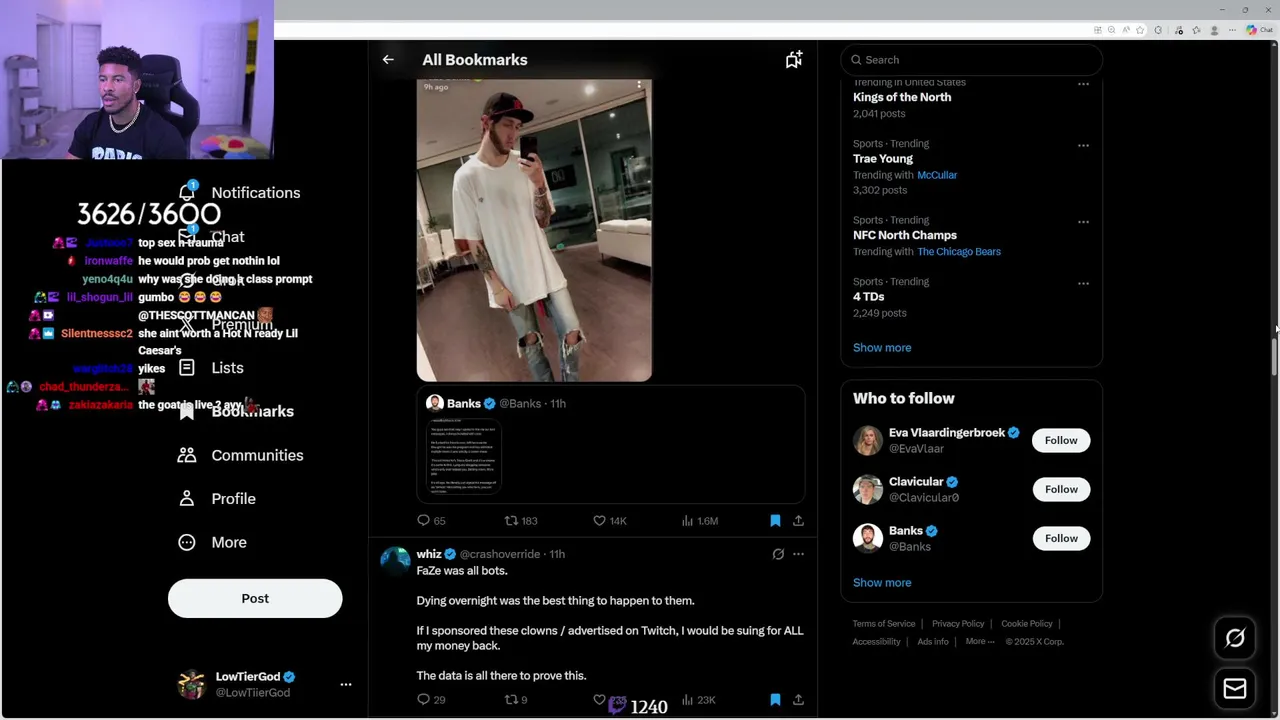Open Cookie Policy link
The width and height of the screenshot is (1280, 720).
(x=1027, y=624)
